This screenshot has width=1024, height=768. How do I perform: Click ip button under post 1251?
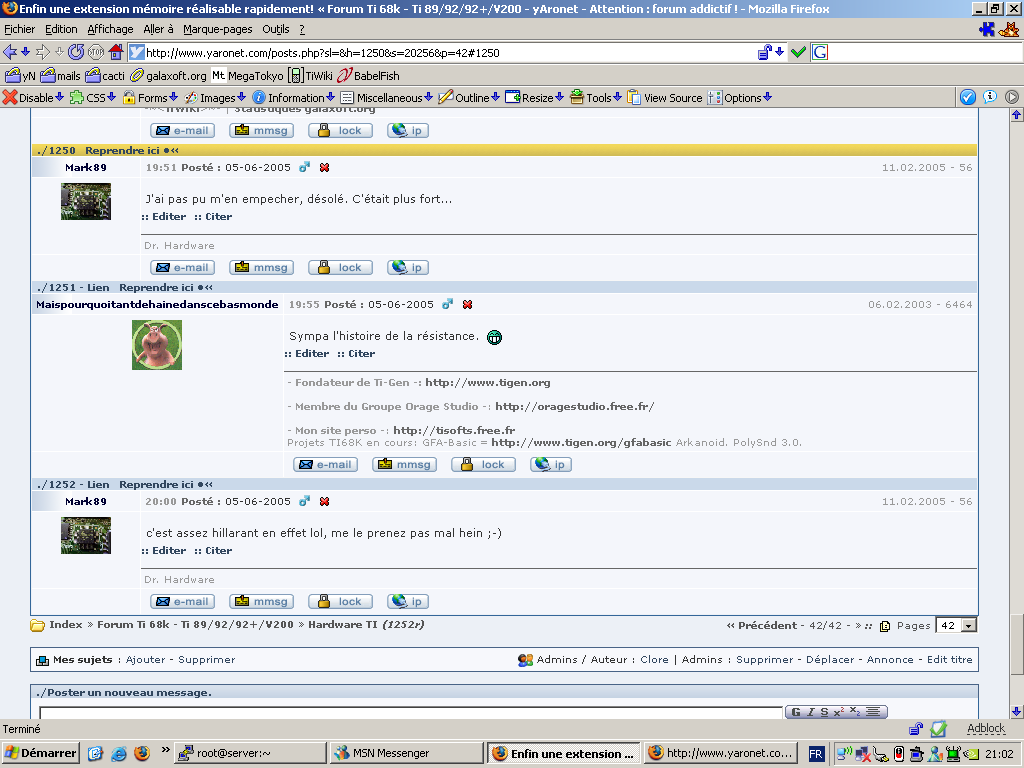pyautogui.click(x=551, y=465)
